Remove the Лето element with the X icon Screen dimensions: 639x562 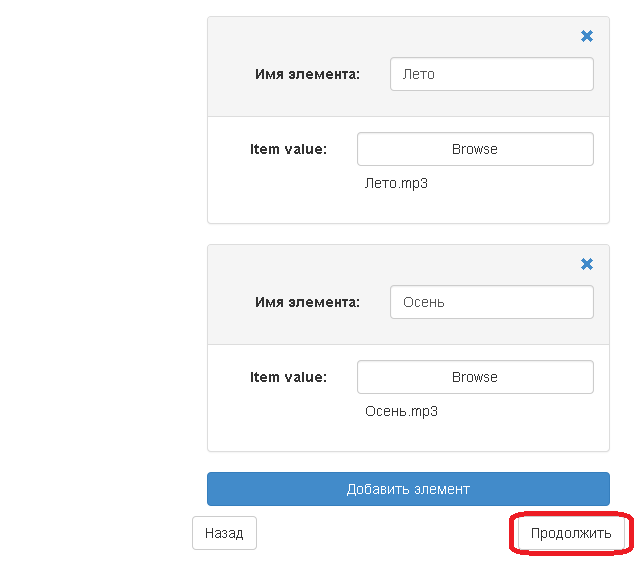coord(586,36)
